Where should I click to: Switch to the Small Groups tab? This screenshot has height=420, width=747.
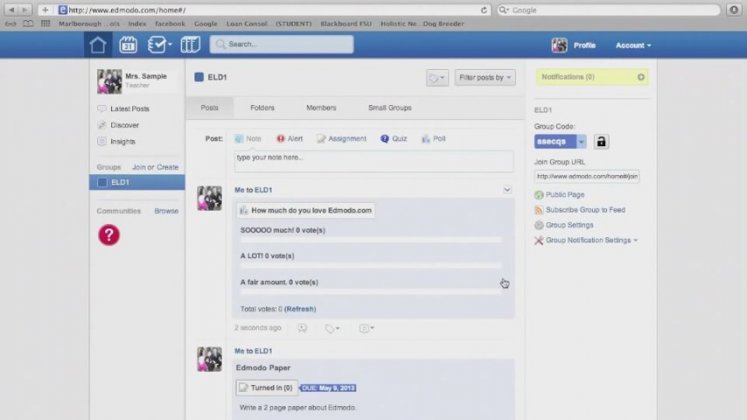(390, 108)
